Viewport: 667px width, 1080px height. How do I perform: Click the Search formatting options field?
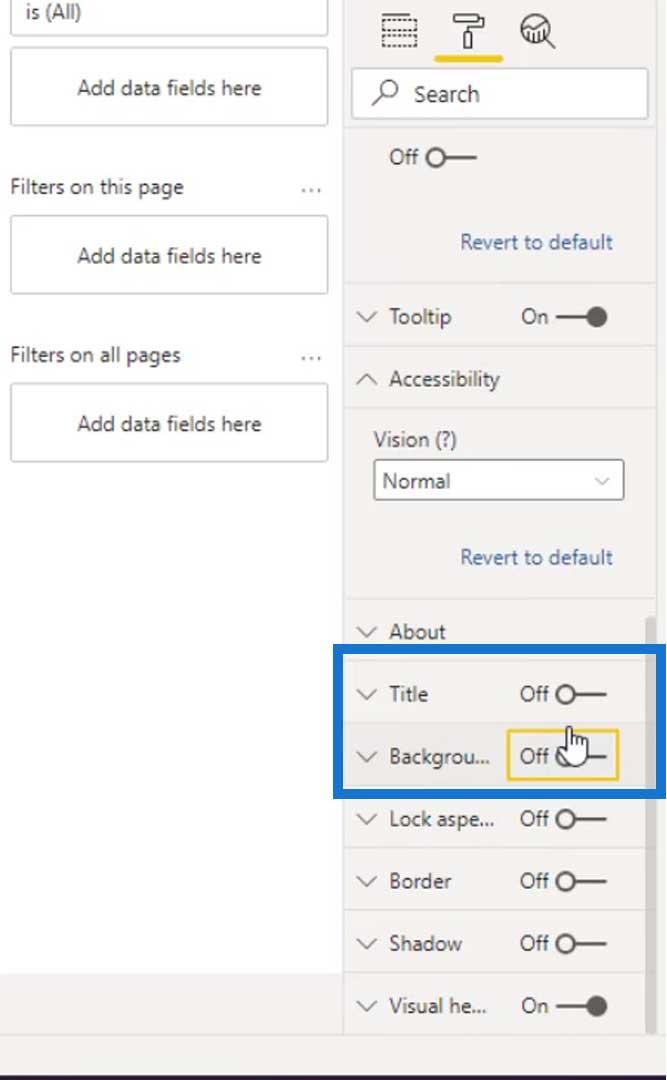500,93
